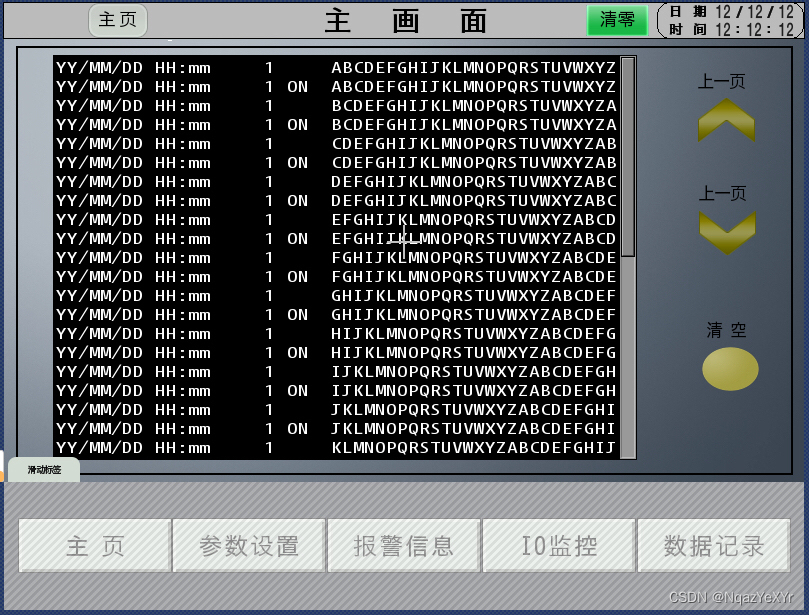Click the 滑动标签 slide tab
809x615 pixels.
coord(44,470)
